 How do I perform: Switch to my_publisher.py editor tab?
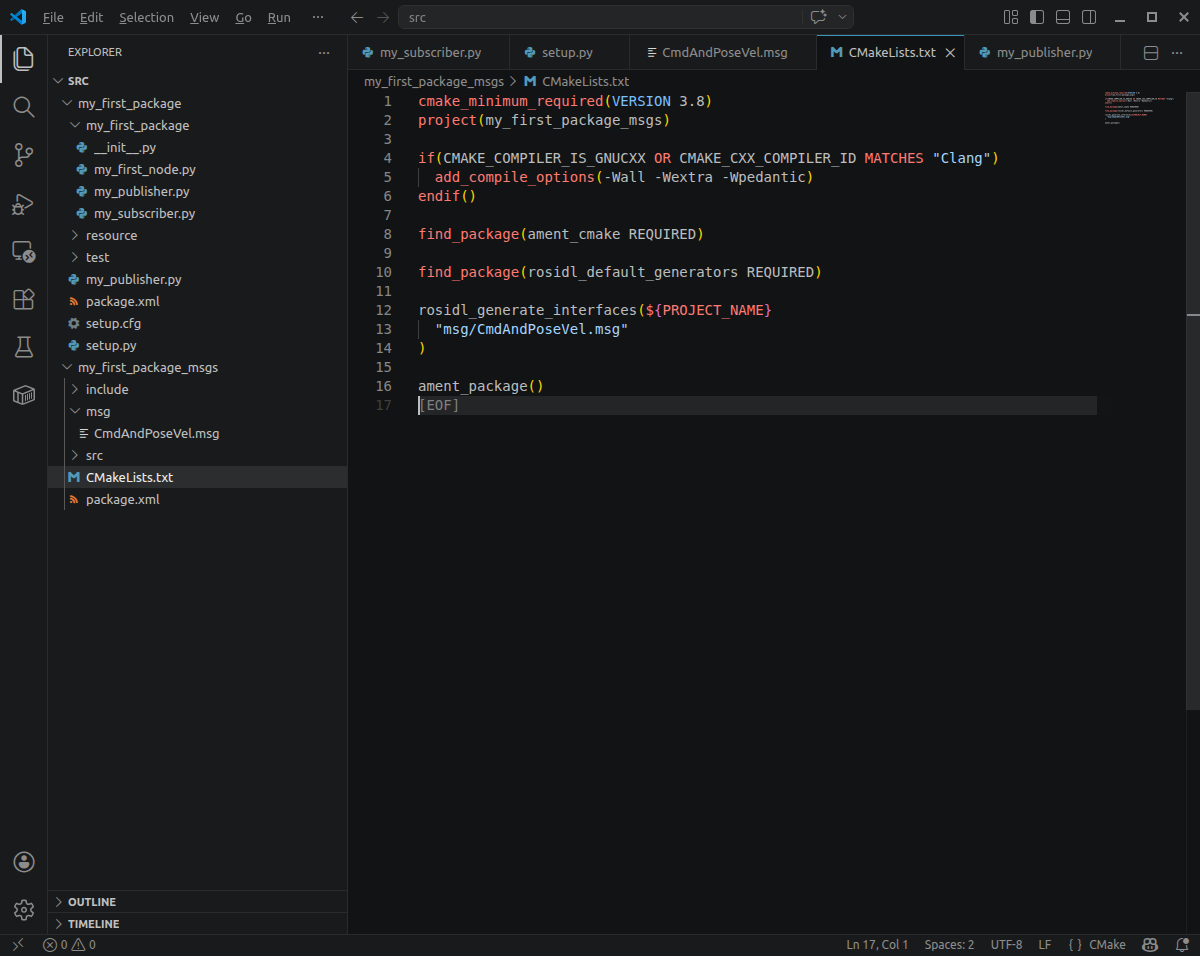point(1042,53)
